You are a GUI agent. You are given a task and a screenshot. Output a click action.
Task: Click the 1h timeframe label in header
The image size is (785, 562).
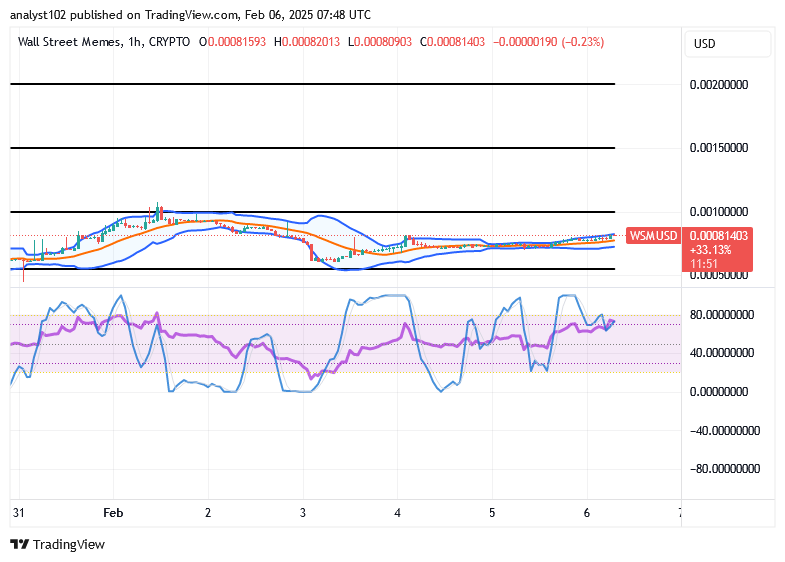(x=134, y=42)
